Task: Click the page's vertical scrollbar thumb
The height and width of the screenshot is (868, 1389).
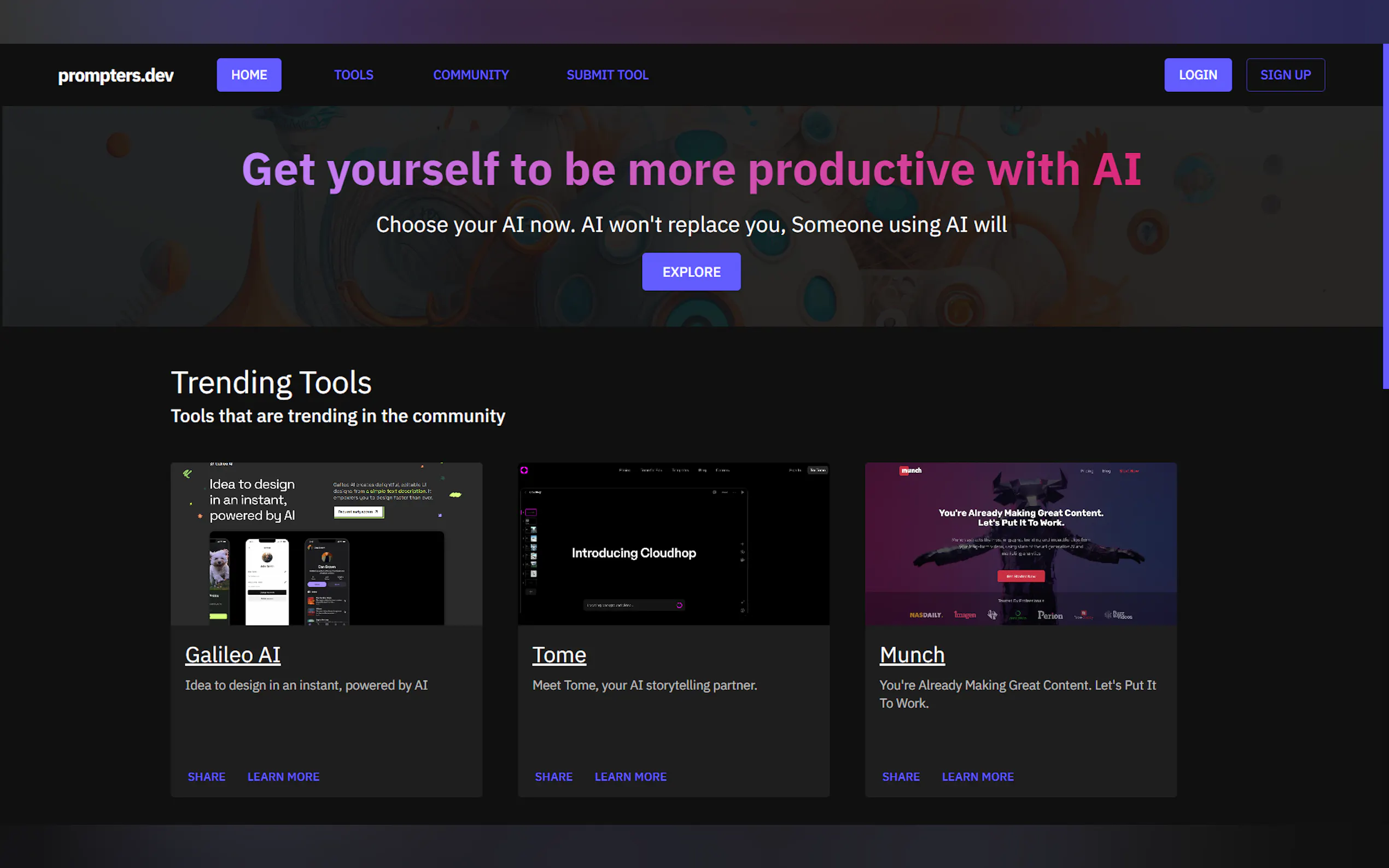Action: (x=1386, y=216)
